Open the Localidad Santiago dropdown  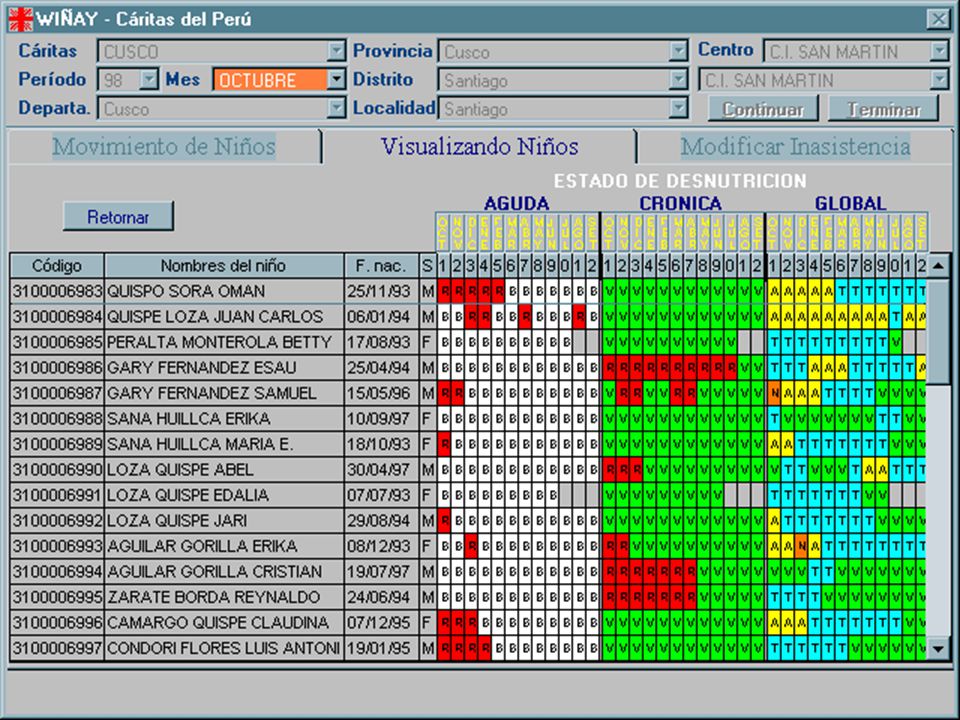tap(678, 108)
